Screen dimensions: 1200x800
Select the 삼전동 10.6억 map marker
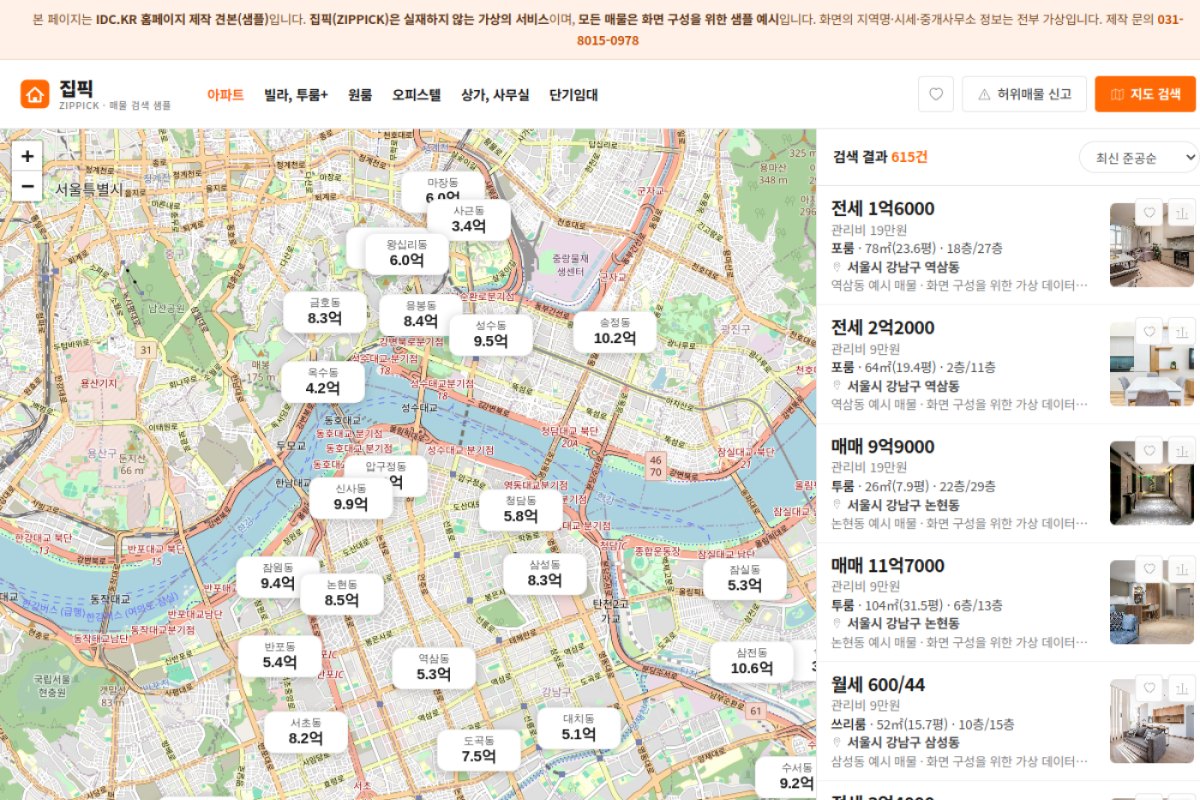pyautogui.click(x=752, y=661)
